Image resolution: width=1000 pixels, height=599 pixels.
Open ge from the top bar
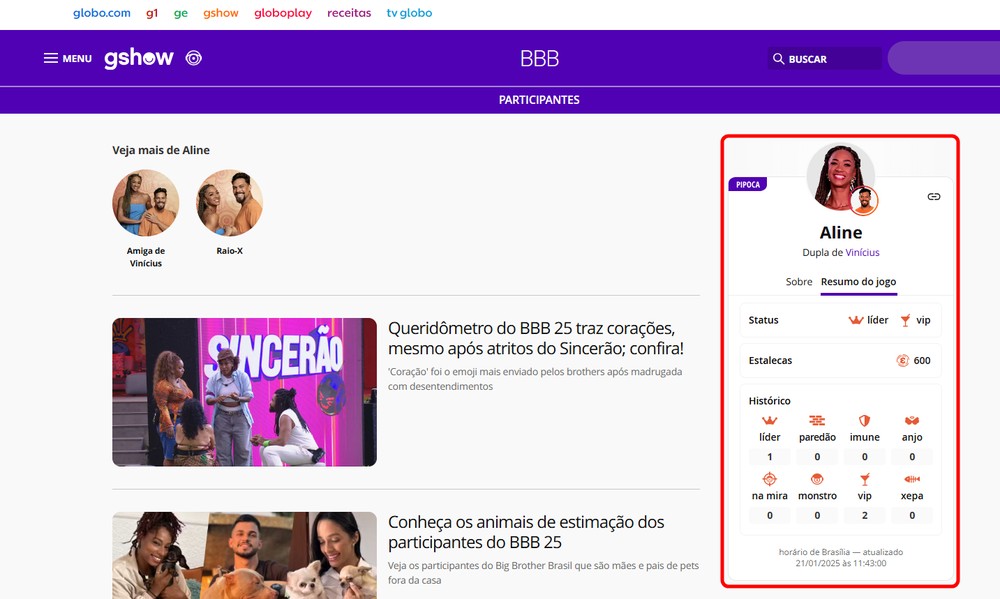tap(181, 13)
